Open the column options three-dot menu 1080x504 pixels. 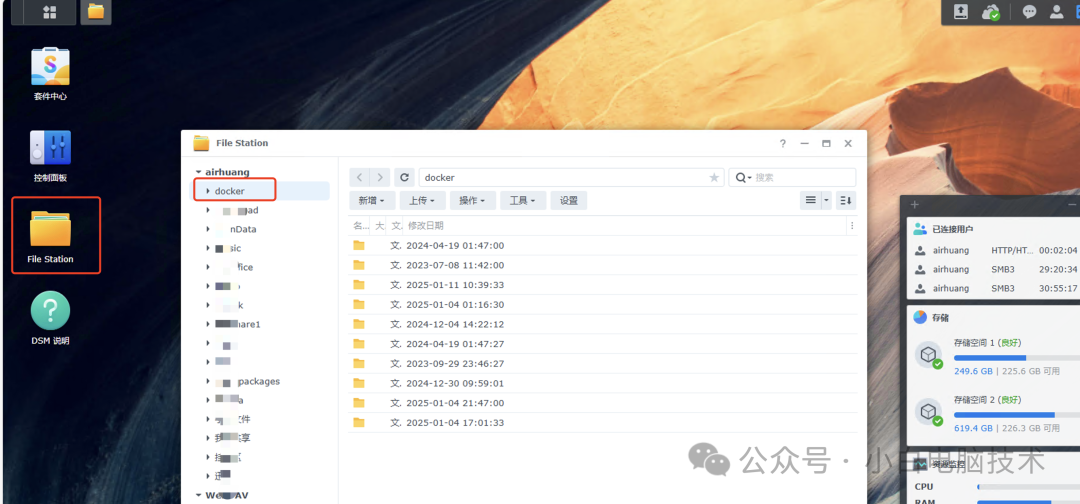852,226
